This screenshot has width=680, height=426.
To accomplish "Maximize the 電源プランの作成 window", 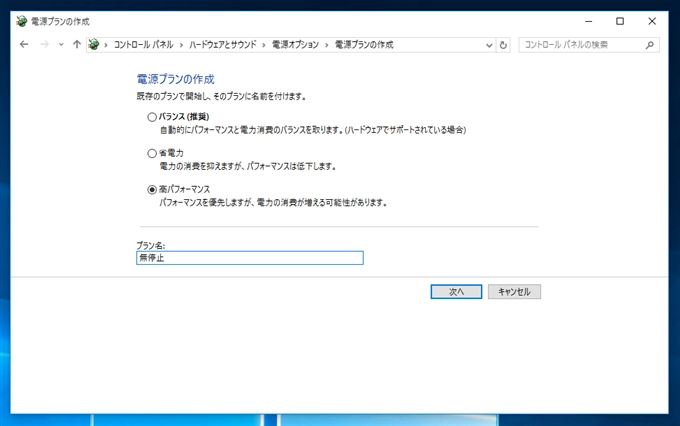I will 620,21.
